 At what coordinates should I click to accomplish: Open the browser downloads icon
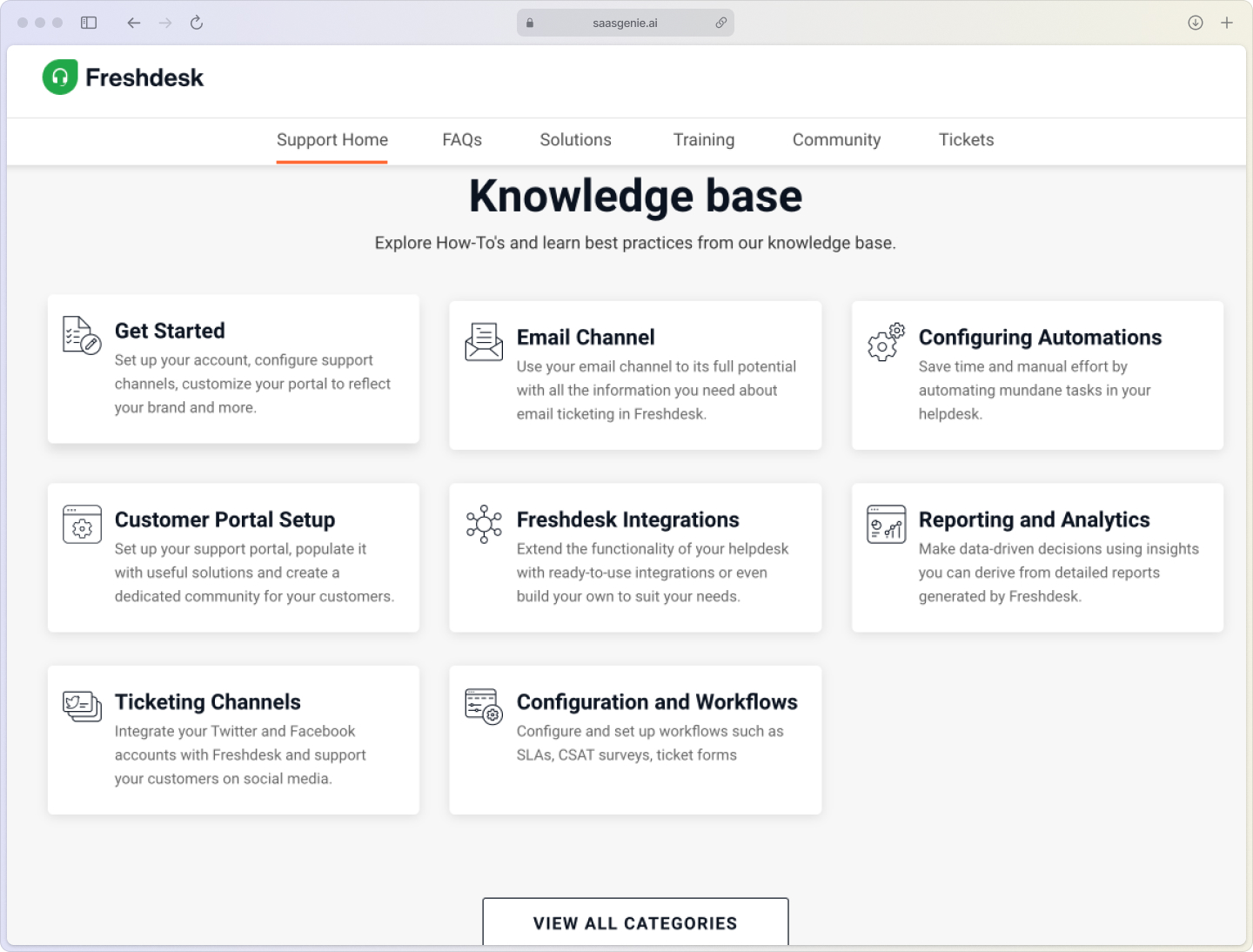click(x=1196, y=23)
